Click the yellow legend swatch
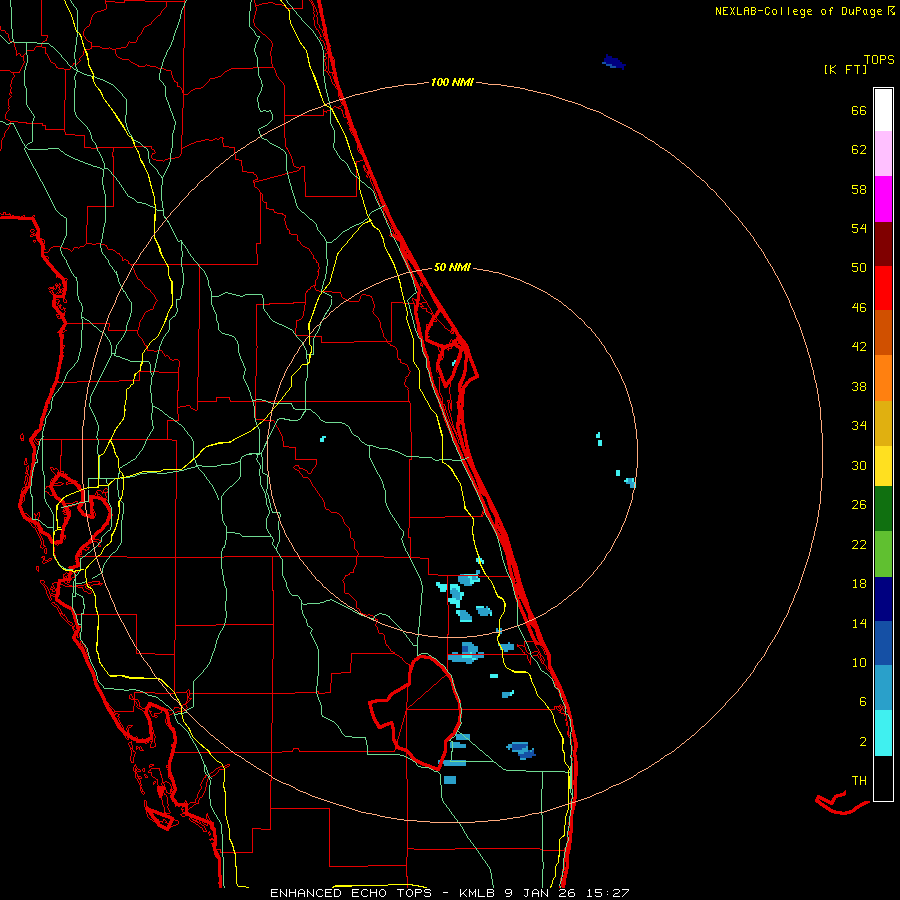900x900 pixels. [x=883, y=466]
